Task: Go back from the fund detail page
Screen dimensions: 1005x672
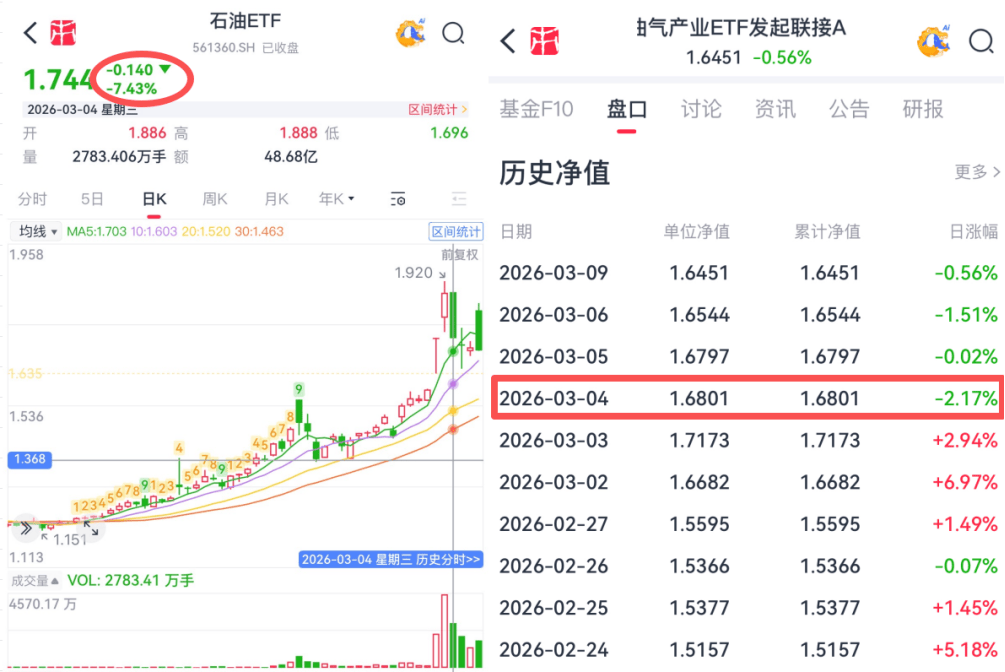Action: (x=508, y=41)
